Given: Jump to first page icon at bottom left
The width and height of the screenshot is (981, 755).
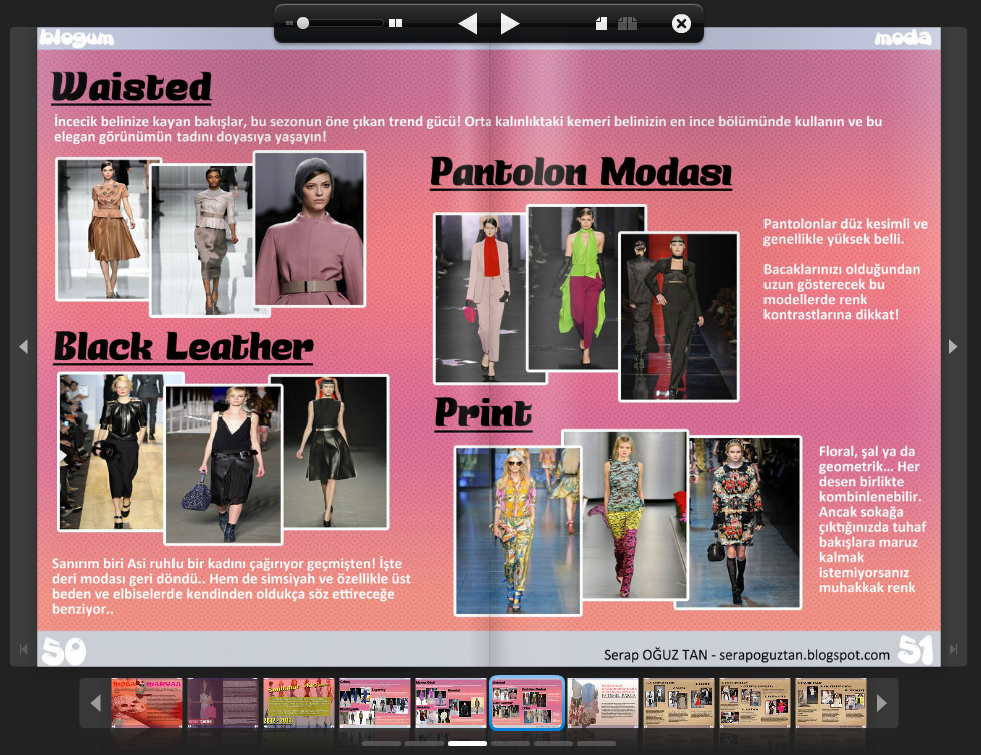Looking at the screenshot, I should pyautogui.click(x=23, y=649).
